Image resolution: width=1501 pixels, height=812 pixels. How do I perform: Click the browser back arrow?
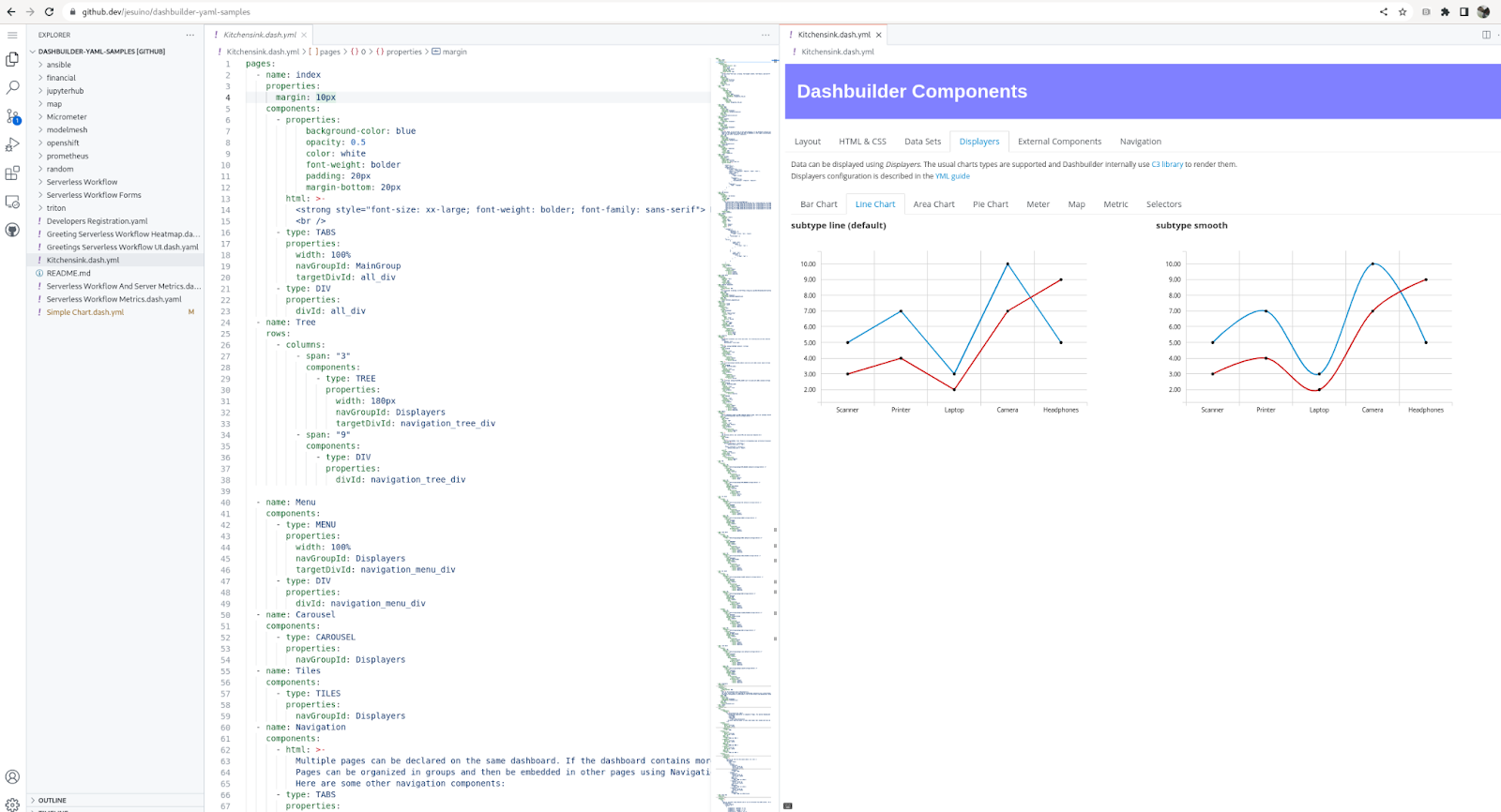coord(10,12)
